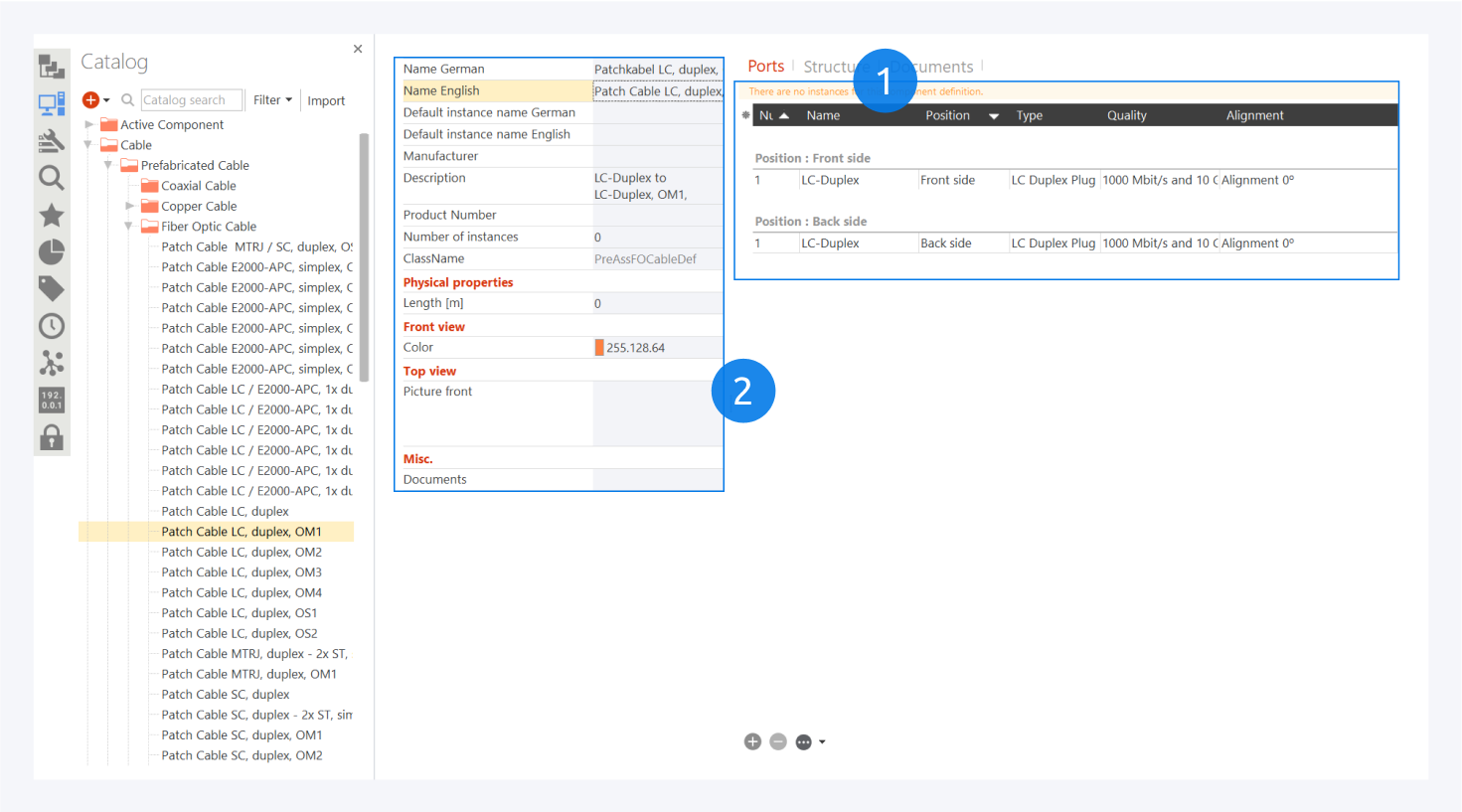Expand the Copper Cable folder

(129, 206)
